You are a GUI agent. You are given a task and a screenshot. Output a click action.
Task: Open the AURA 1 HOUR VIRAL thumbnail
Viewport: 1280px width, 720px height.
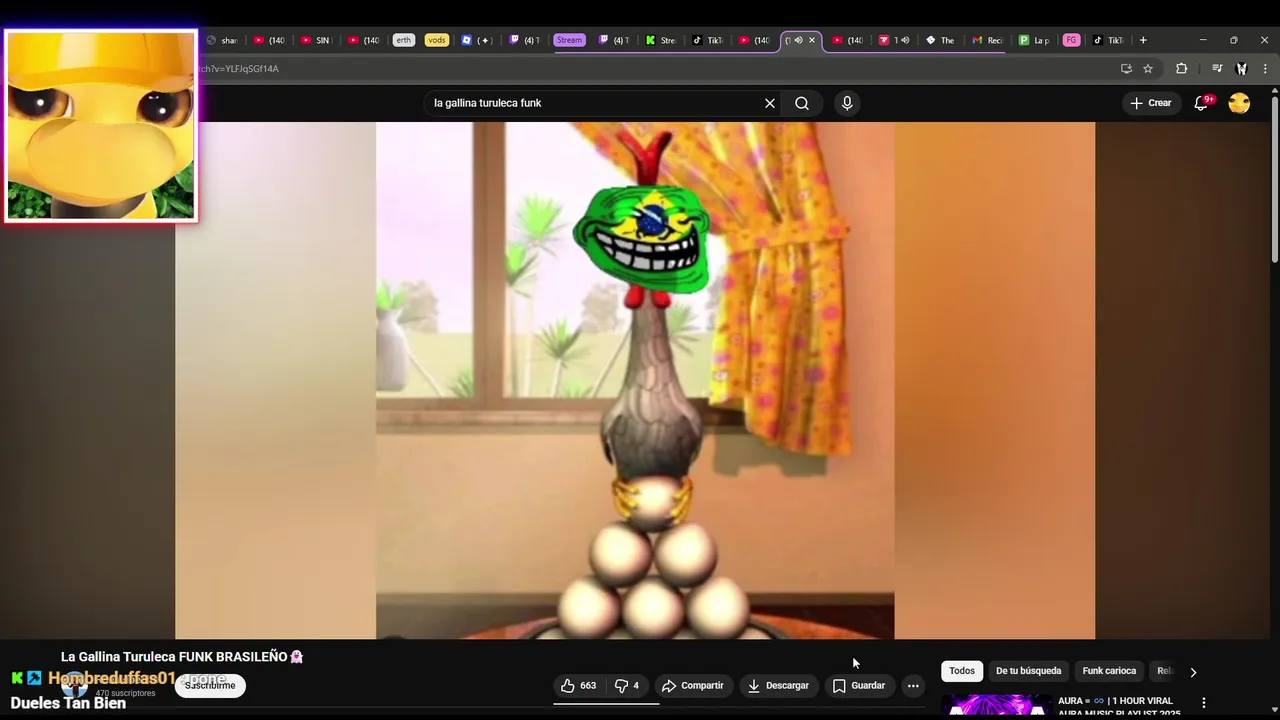(x=996, y=706)
